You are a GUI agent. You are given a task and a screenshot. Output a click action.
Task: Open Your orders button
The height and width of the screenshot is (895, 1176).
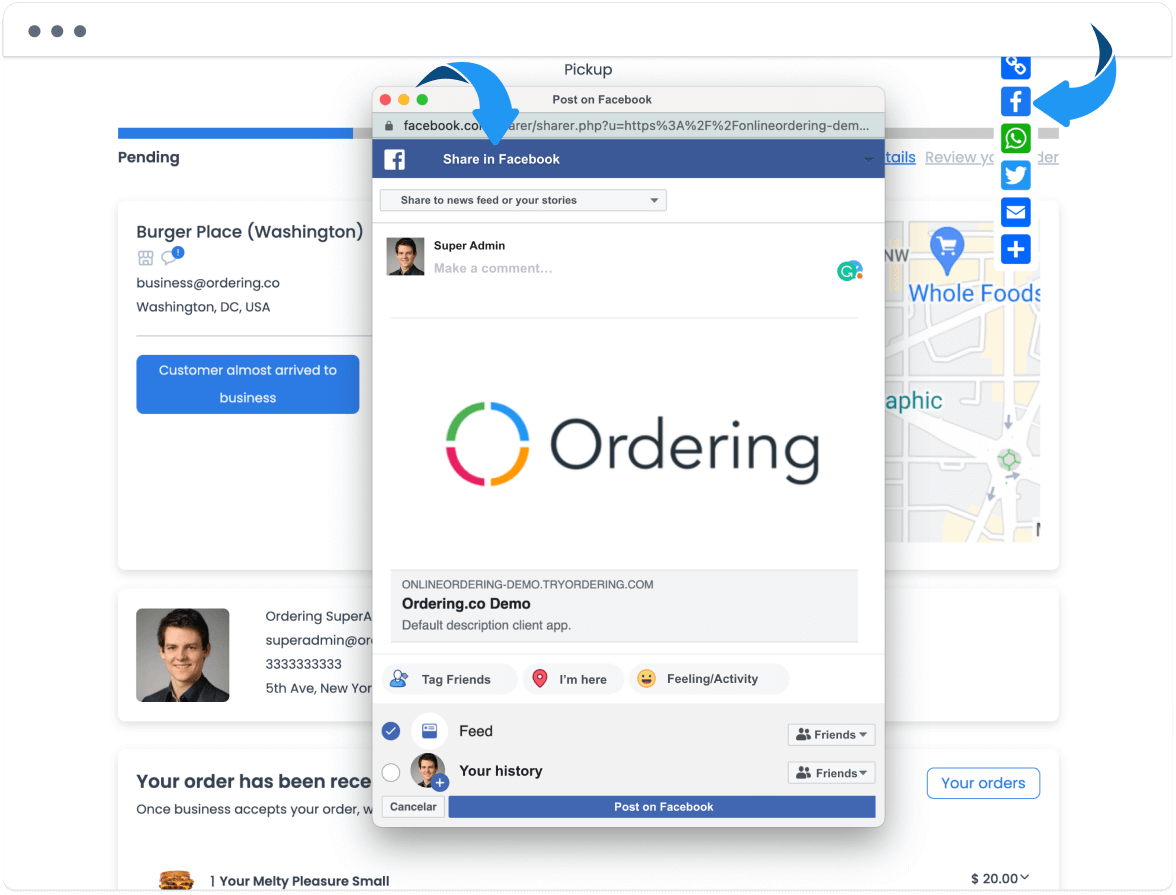coord(982,783)
